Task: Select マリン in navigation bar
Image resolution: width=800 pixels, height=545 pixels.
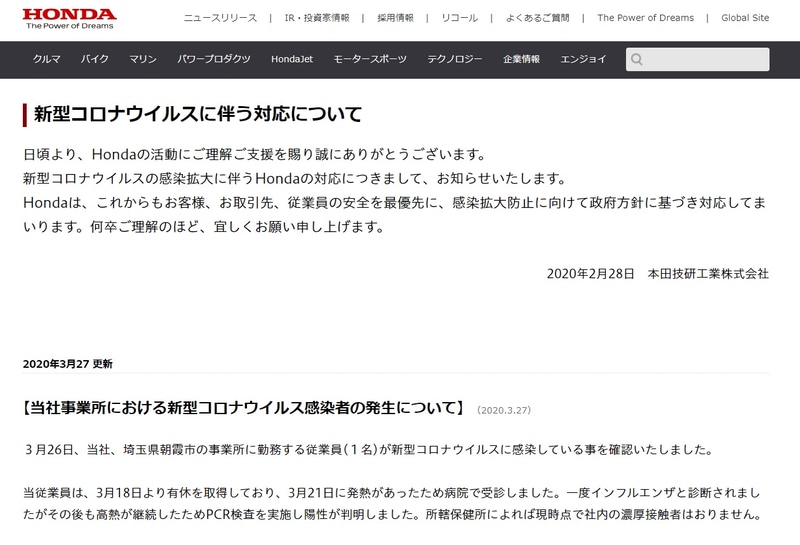Action: (143, 59)
